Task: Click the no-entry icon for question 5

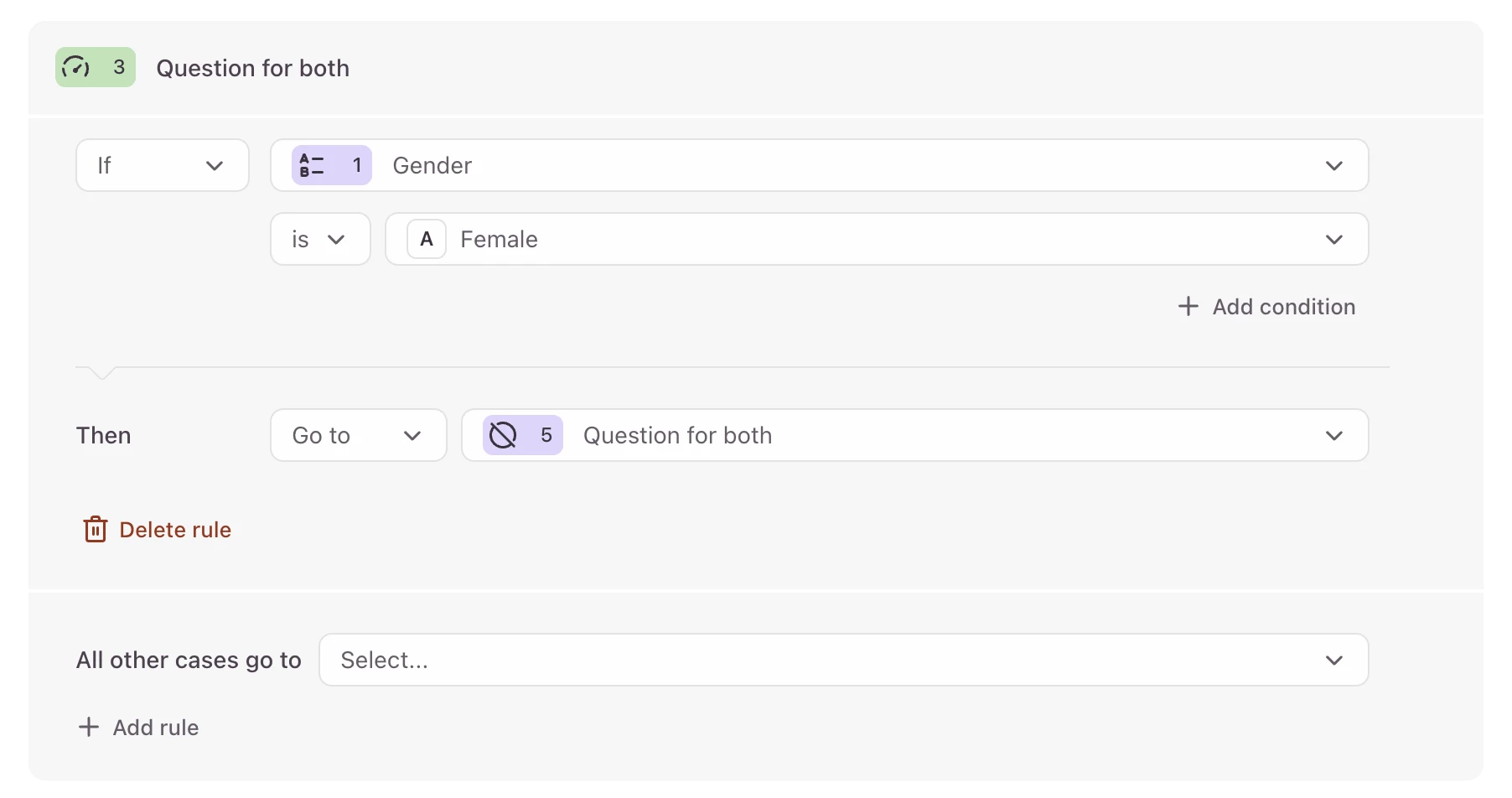Action: tap(503, 435)
